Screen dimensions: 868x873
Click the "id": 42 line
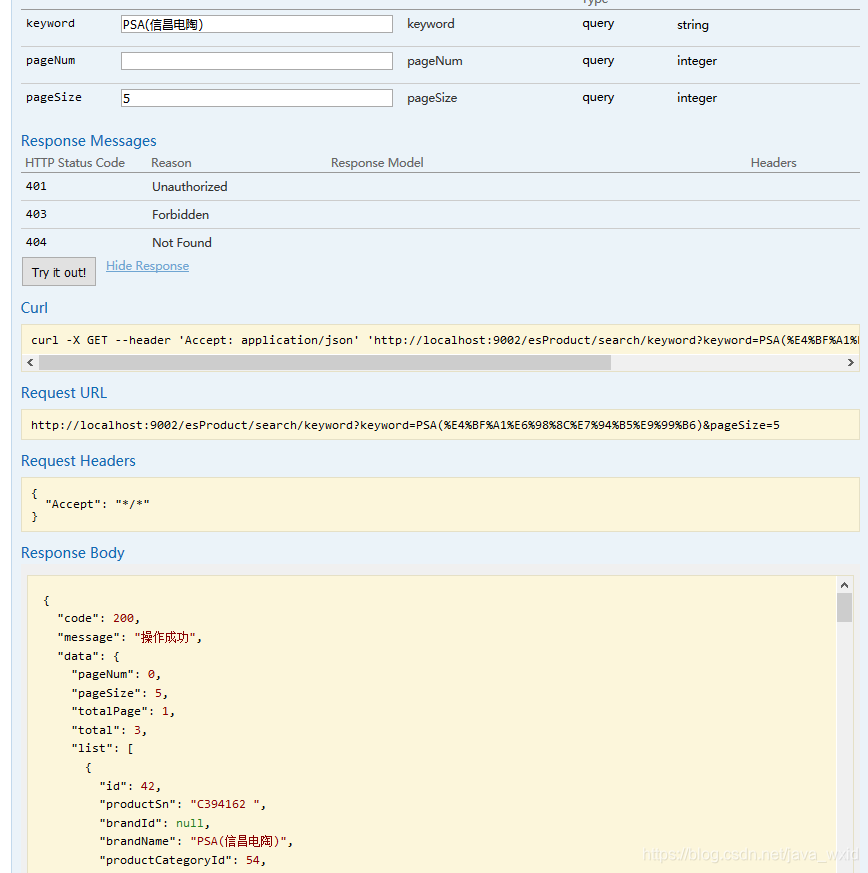[130, 786]
